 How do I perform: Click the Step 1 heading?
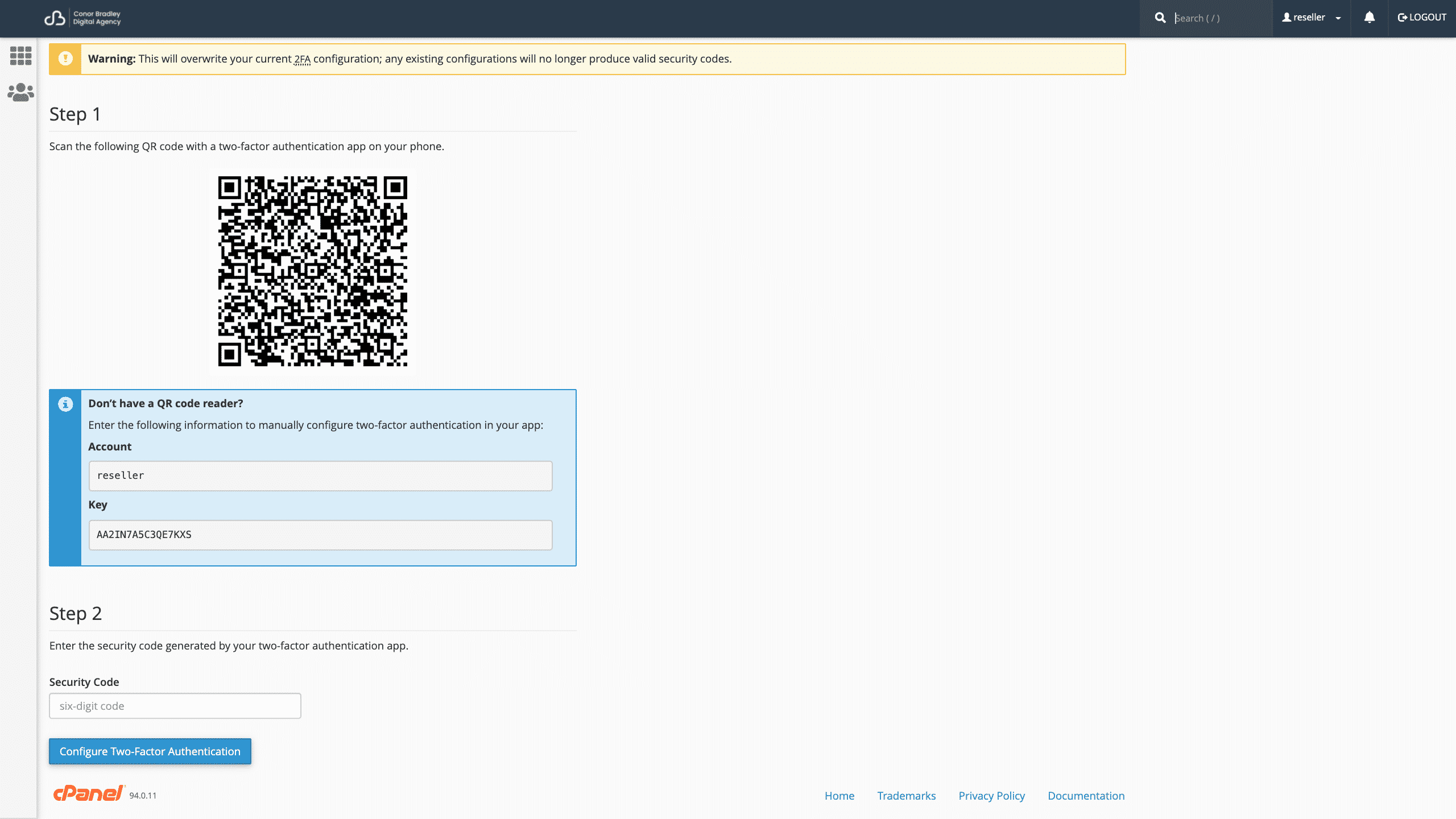tap(75, 114)
